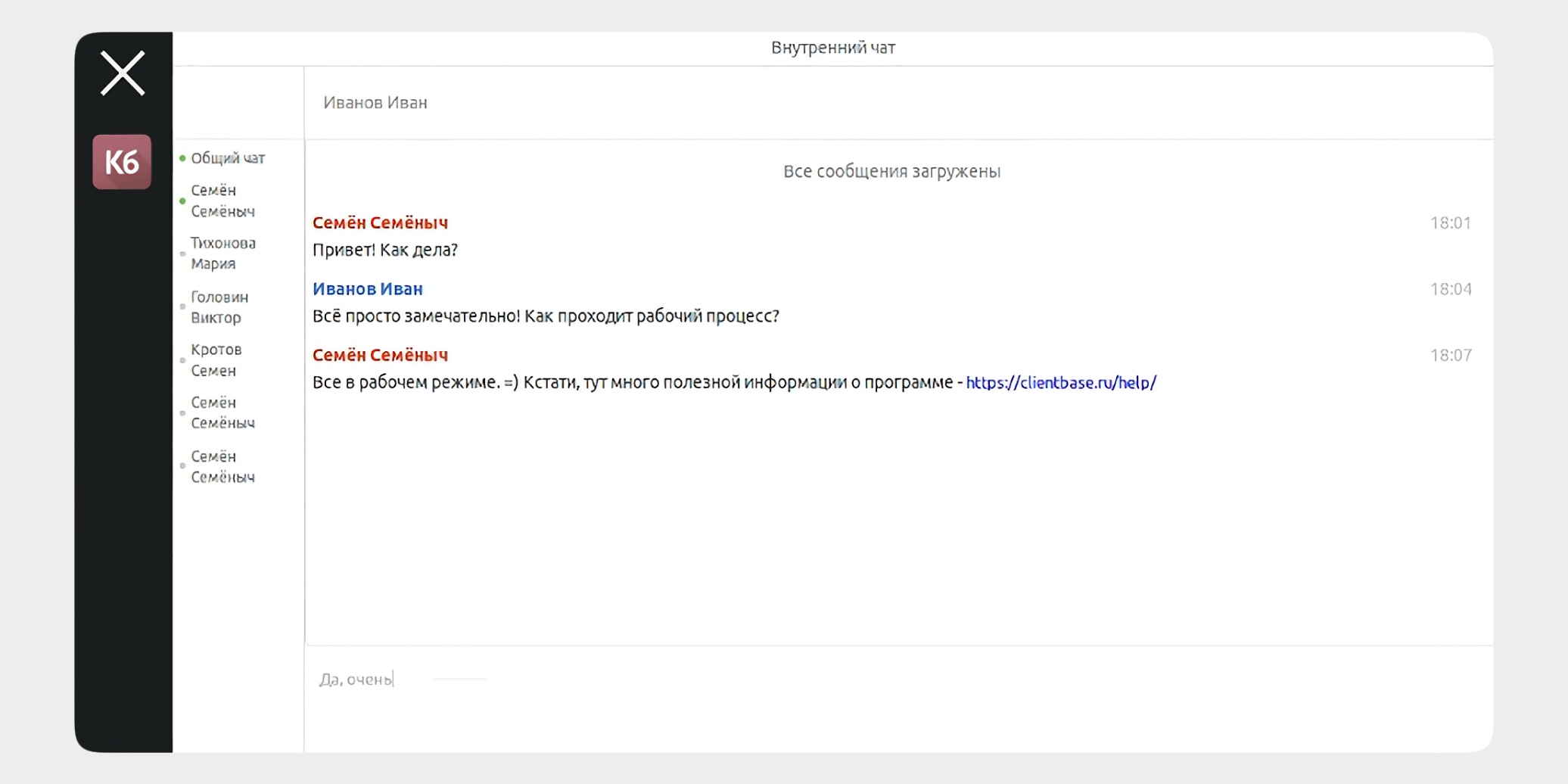1568x784 pixels.
Task: Select the Тихонова Мария chat
Action: click(223, 254)
